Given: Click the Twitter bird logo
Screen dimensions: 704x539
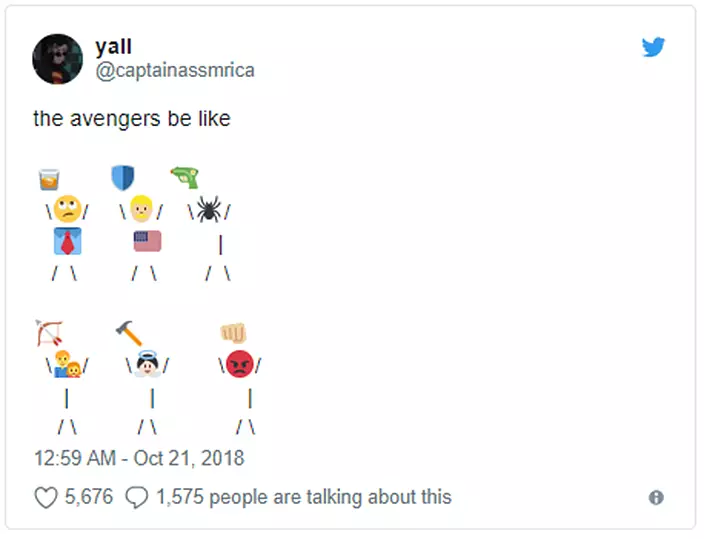Looking at the screenshot, I should [653, 46].
